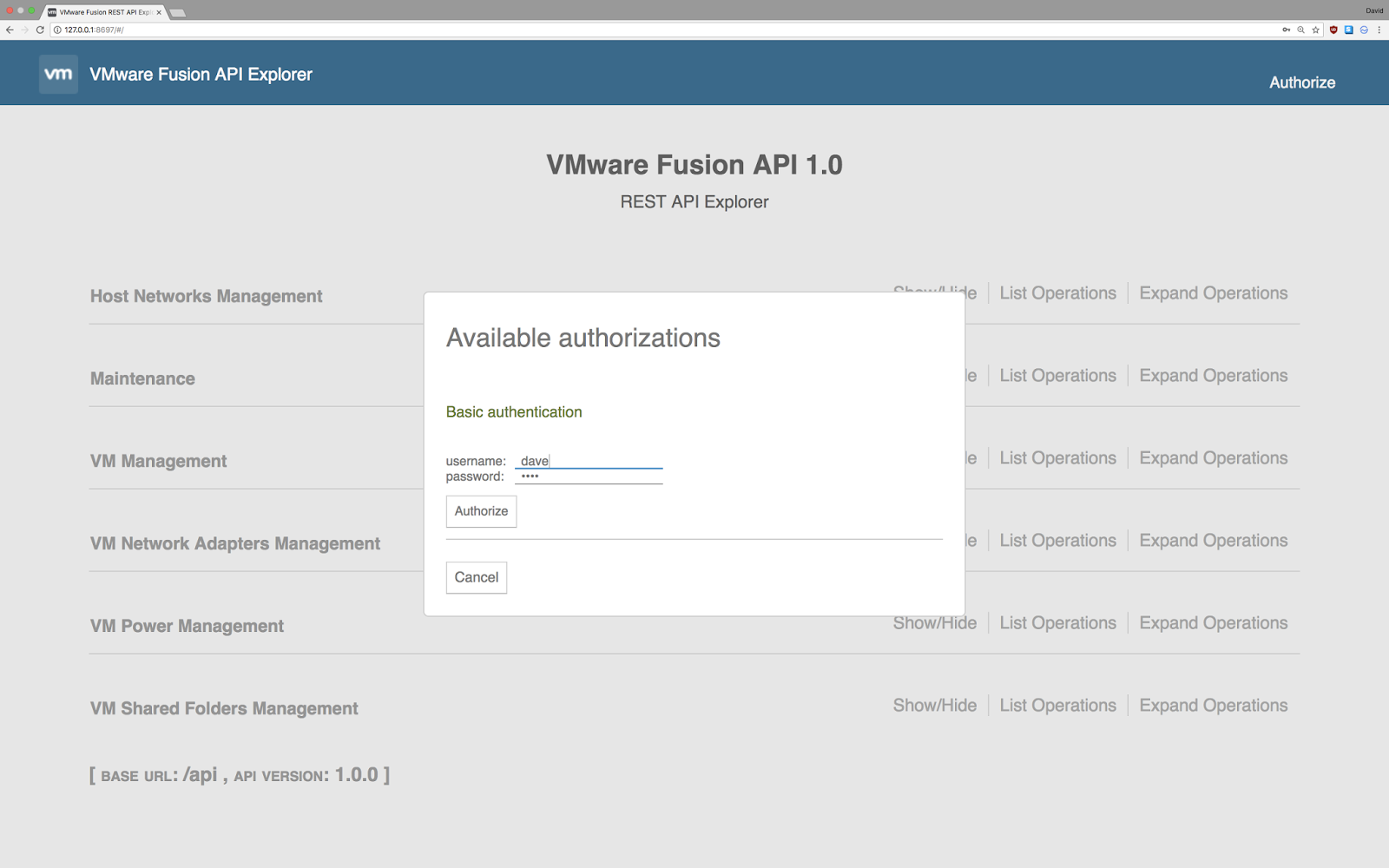List Operations for VM Management
1389x868 pixels.
(x=1057, y=458)
